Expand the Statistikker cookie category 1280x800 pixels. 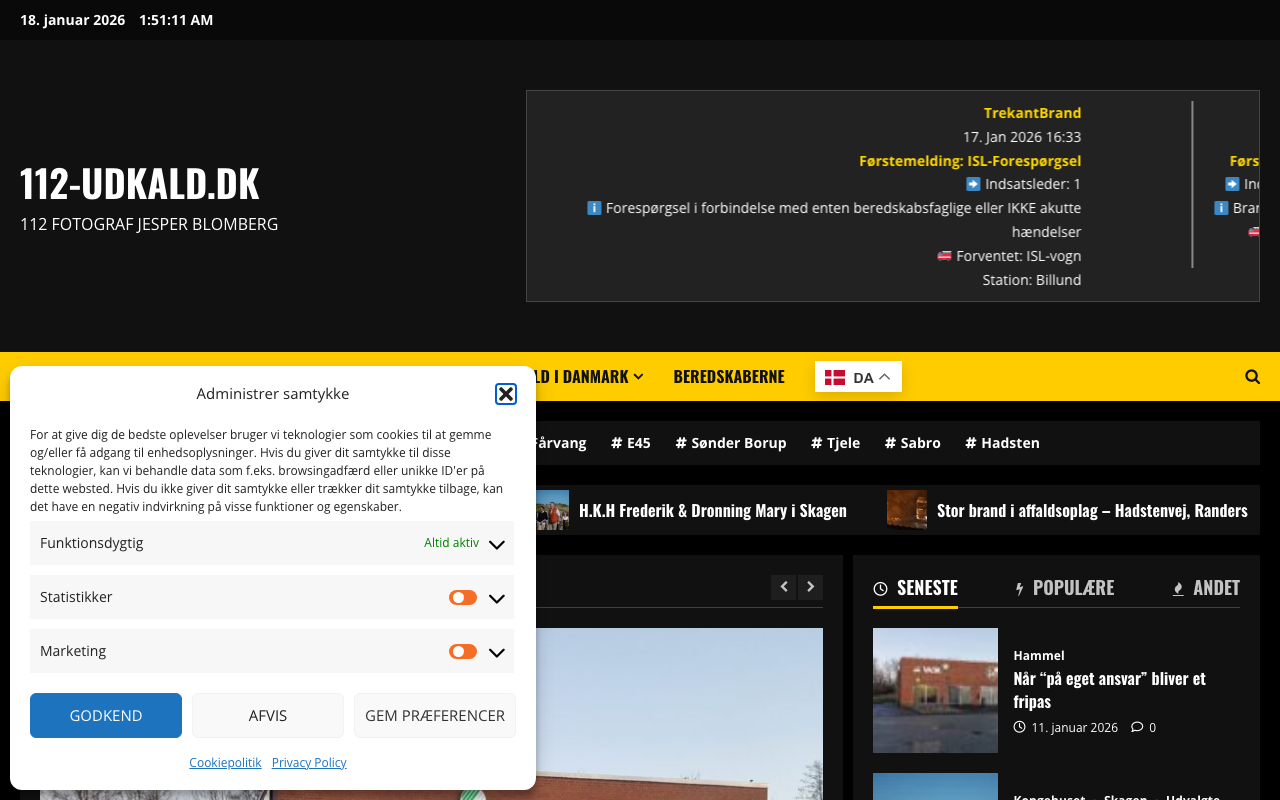click(497, 598)
